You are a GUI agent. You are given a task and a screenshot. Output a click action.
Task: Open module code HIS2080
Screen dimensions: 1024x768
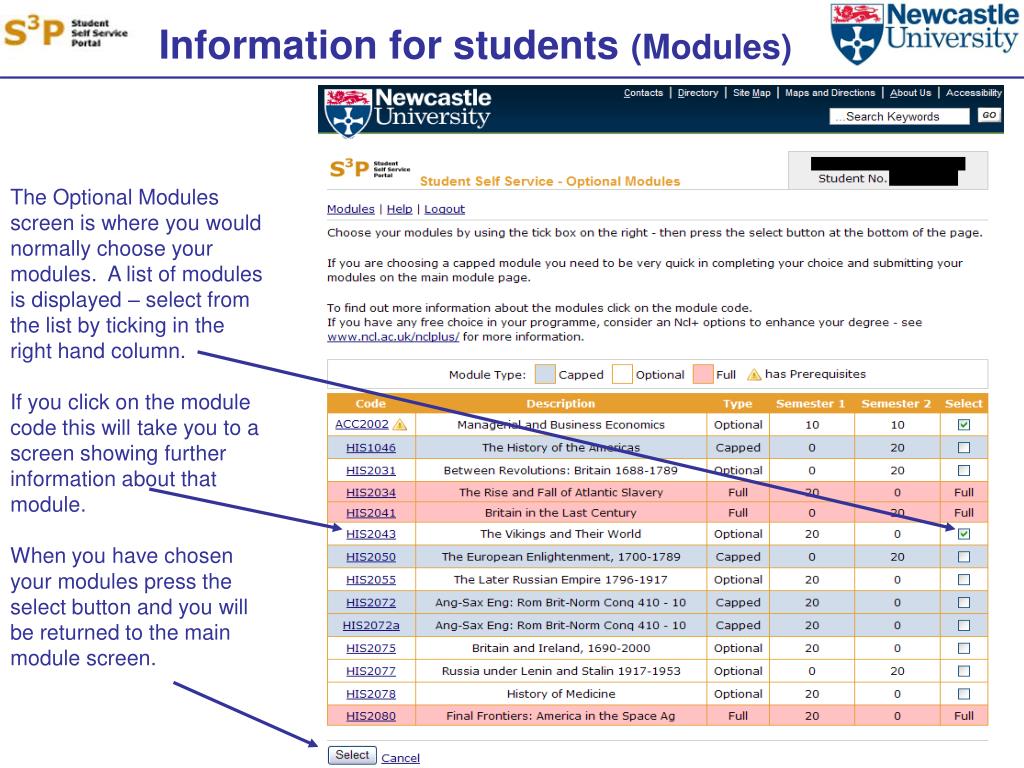click(x=371, y=716)
